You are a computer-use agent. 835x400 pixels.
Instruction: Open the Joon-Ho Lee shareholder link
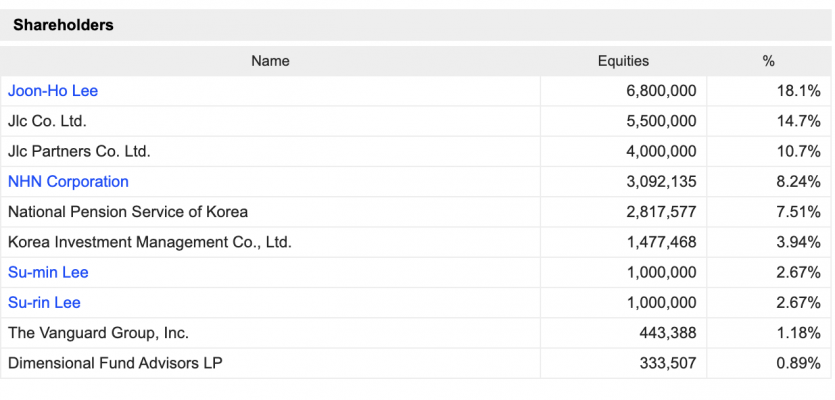[53, 91]
